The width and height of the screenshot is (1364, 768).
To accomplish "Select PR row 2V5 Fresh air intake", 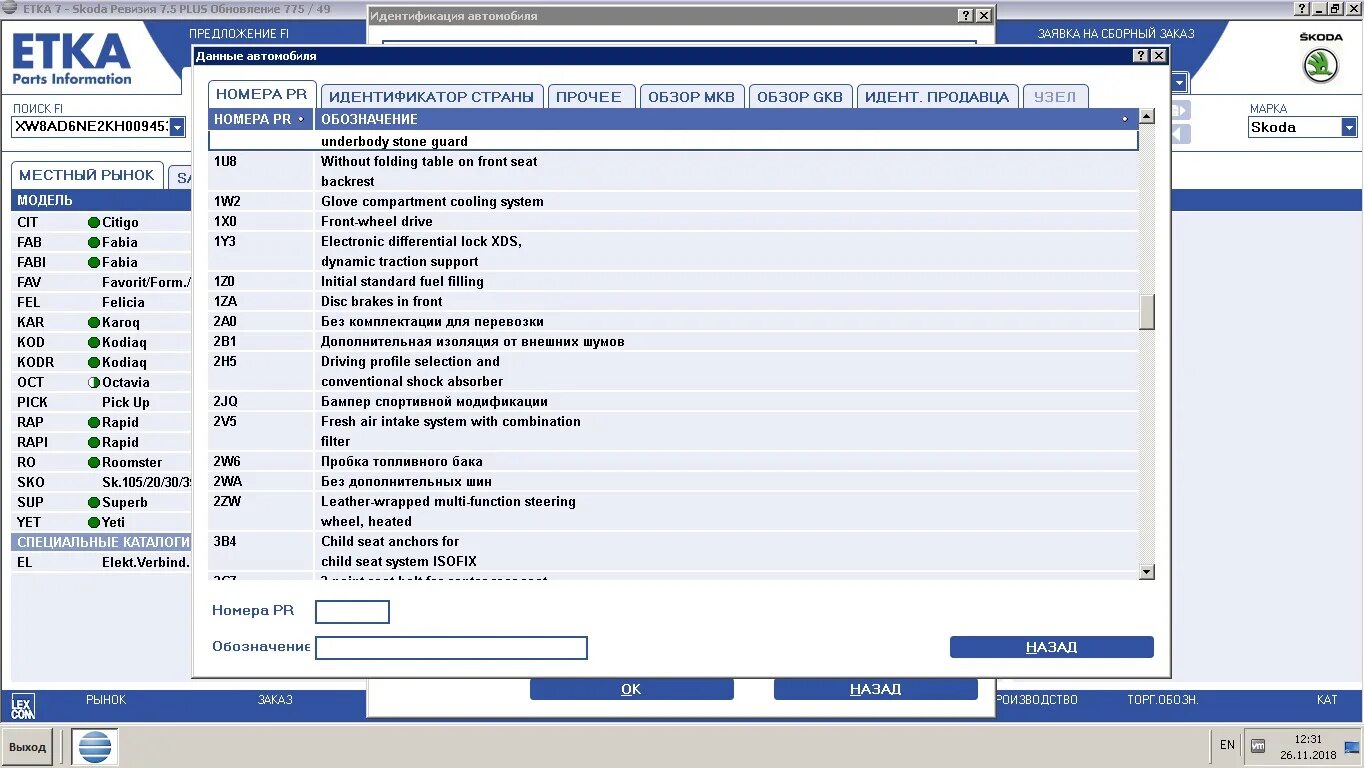I will 674,431.
